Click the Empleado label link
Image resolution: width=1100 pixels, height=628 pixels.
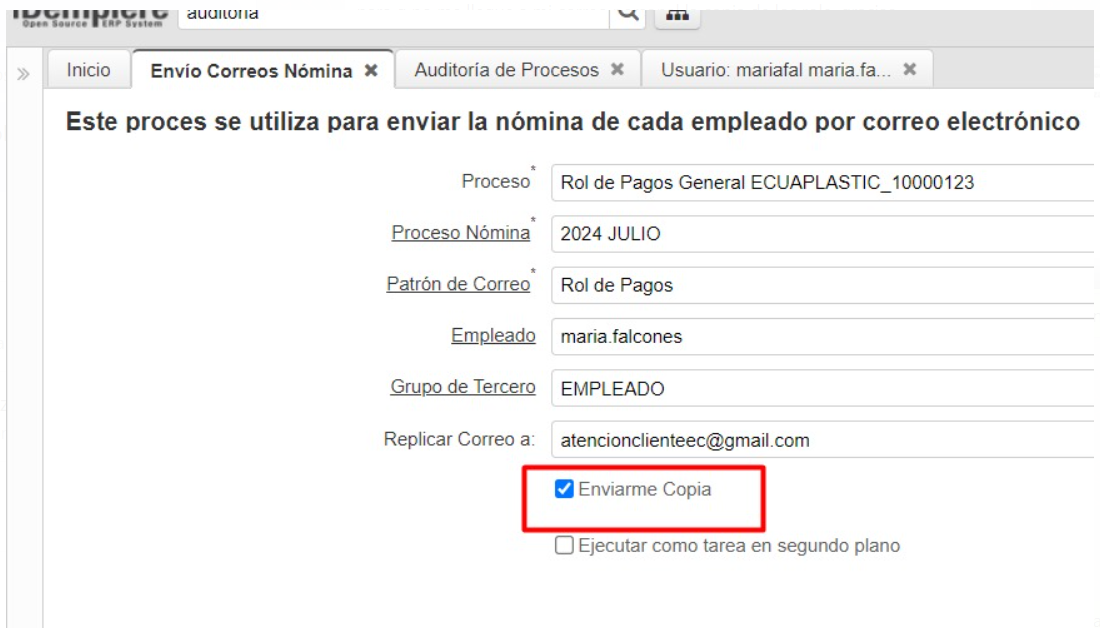tap(493, 336)
